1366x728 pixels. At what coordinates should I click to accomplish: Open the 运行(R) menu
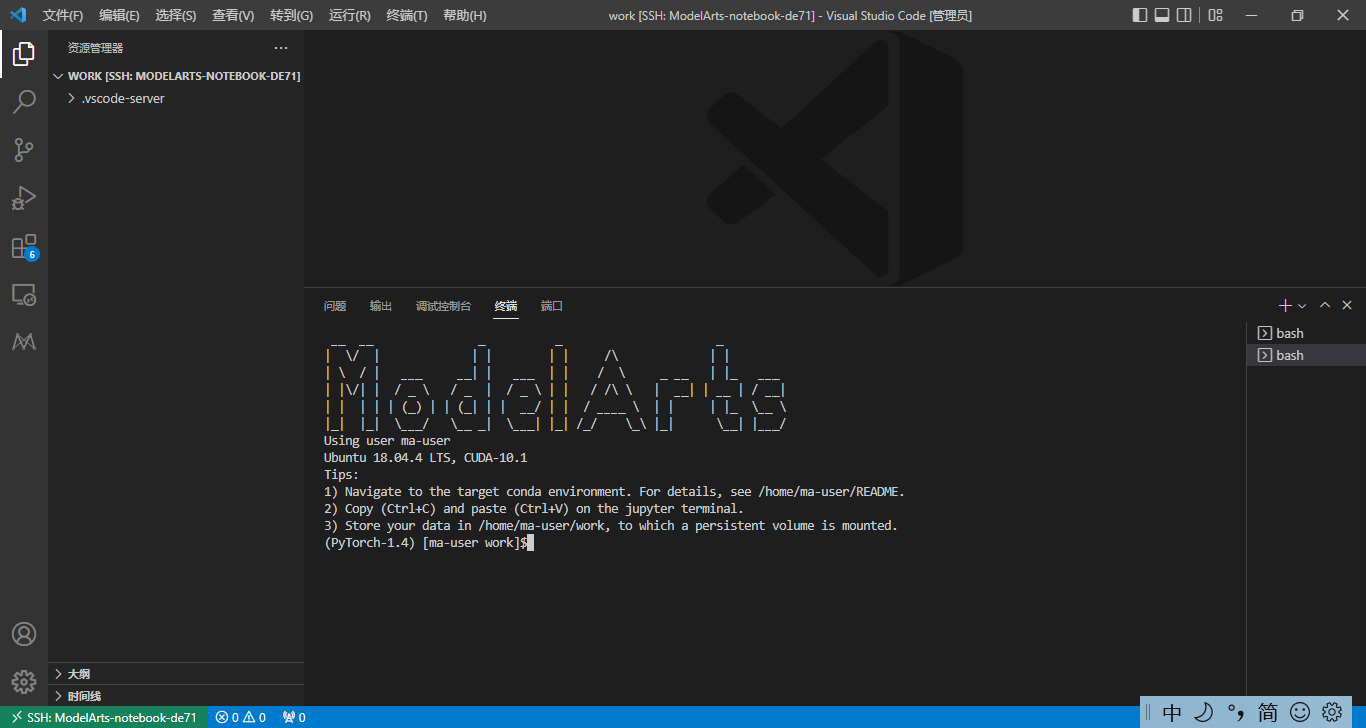point(349,15)
